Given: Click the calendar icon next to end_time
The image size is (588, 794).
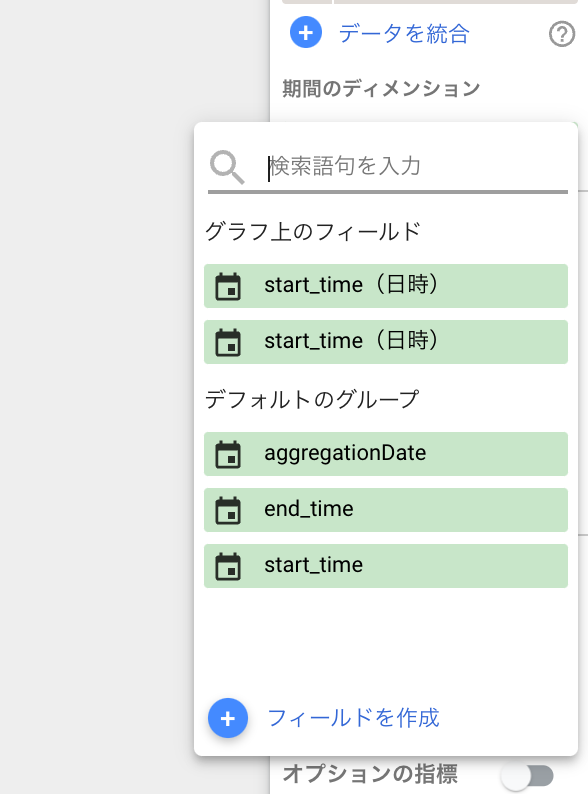Looking at the screenshot, I should 228,510.
